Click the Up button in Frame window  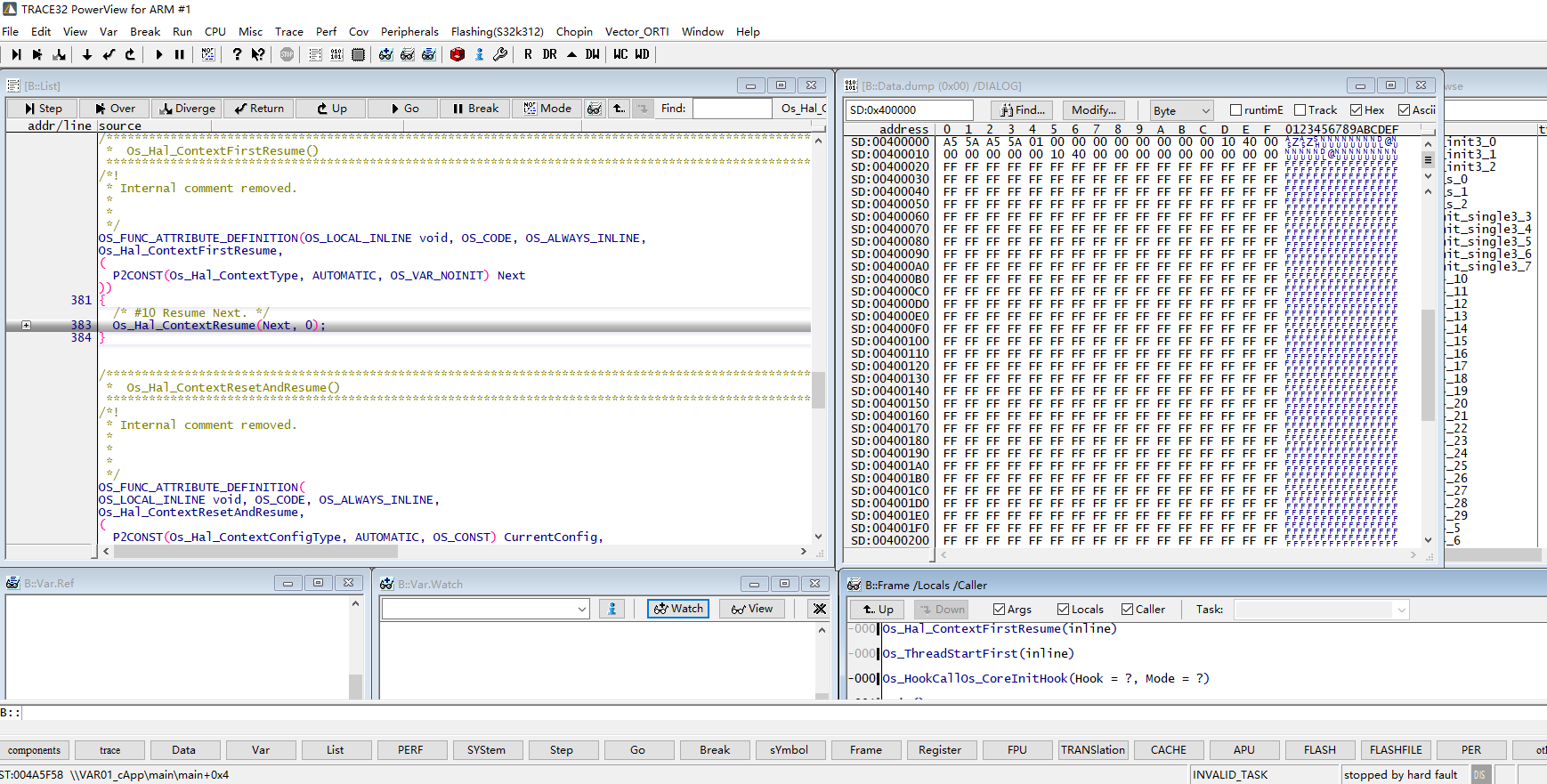click(x=878, y=610)
